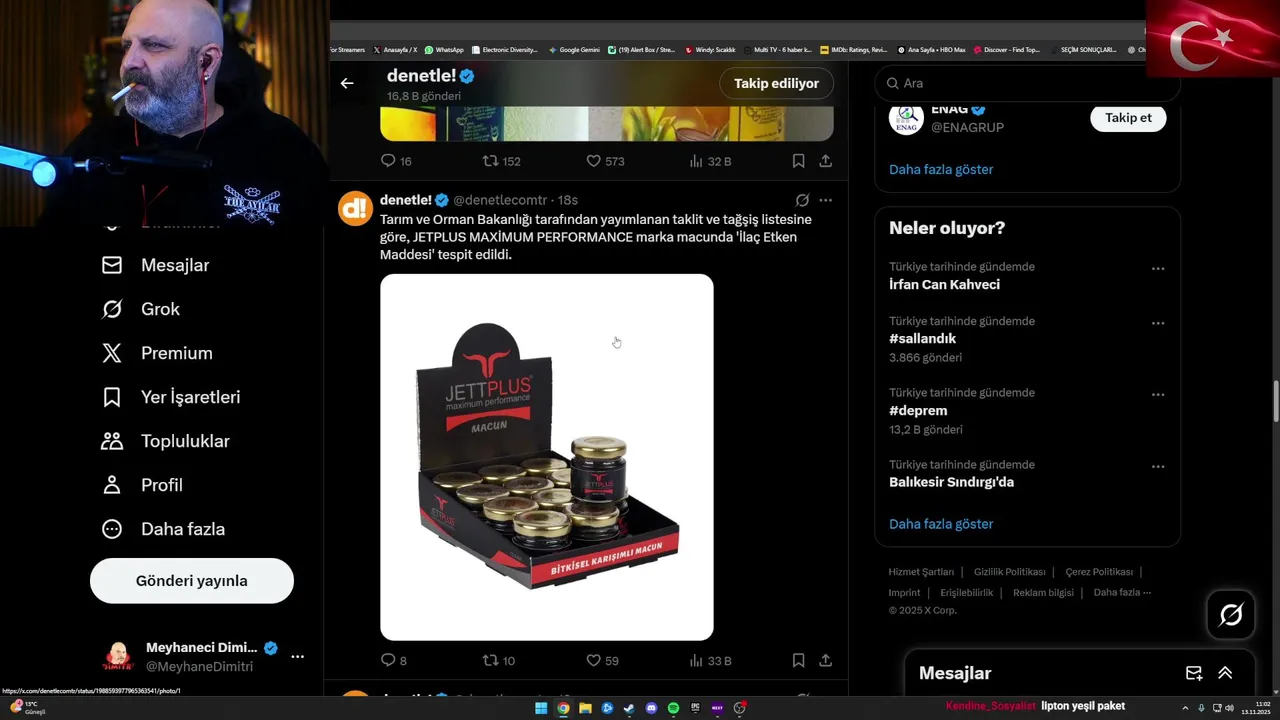1280x720 pixels.
Task: Click Daha fazla göster under ENAG
Action: 941,169
